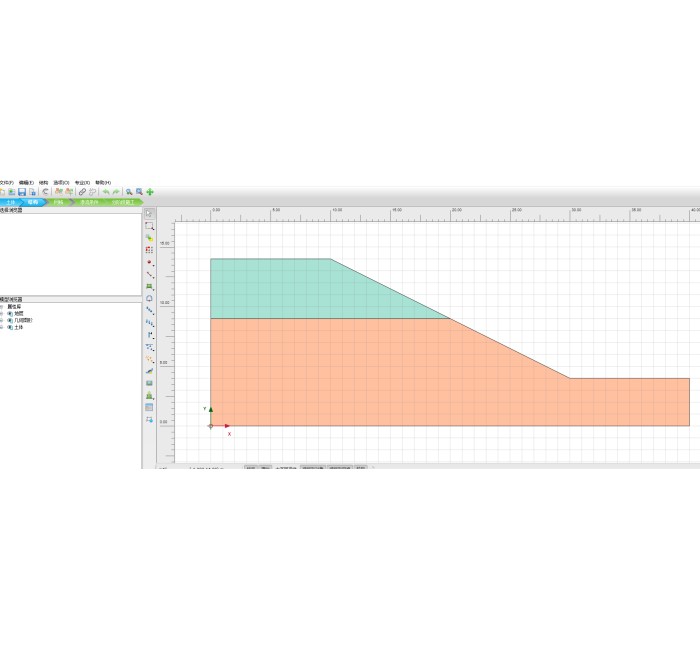This screenshot has width=700, height=650.
Task: Click the curved back-arrow icon in top toolbar
Action: tap(45, 192)
